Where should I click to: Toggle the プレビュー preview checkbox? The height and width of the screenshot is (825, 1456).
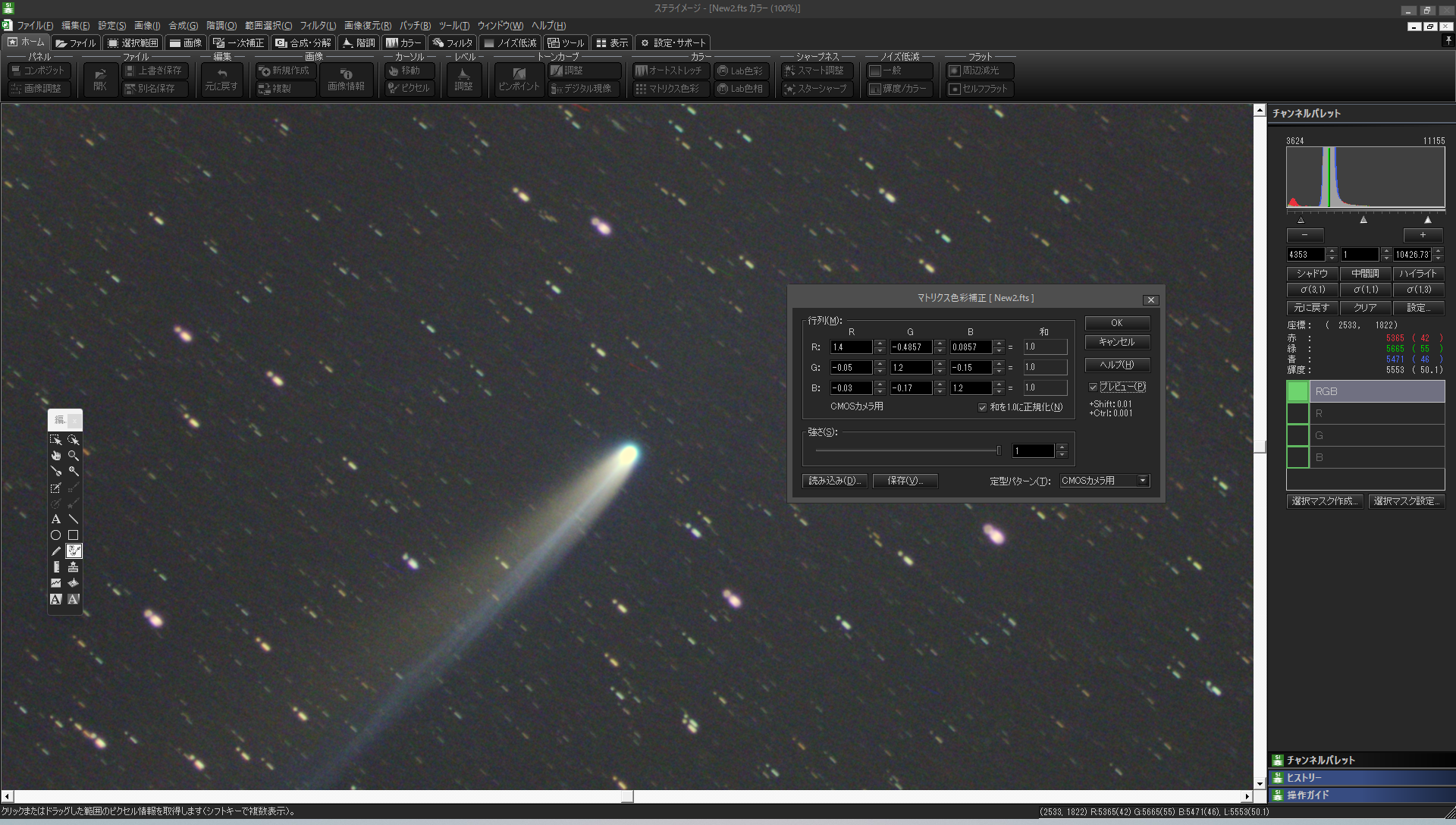(x=1094, y=387)
